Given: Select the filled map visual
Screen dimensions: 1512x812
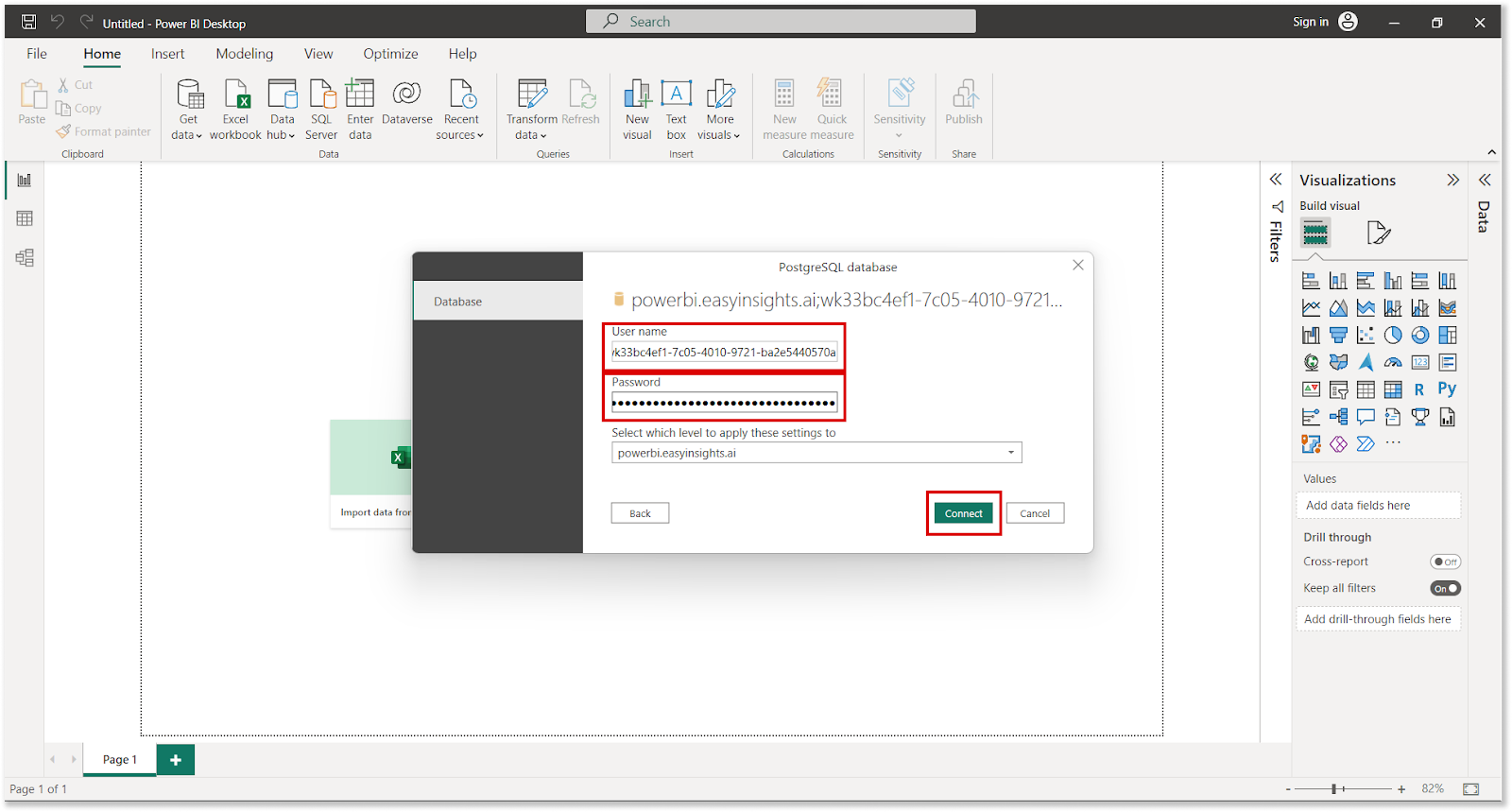Looking at the screenshot, I should [x=1338, y=362].
